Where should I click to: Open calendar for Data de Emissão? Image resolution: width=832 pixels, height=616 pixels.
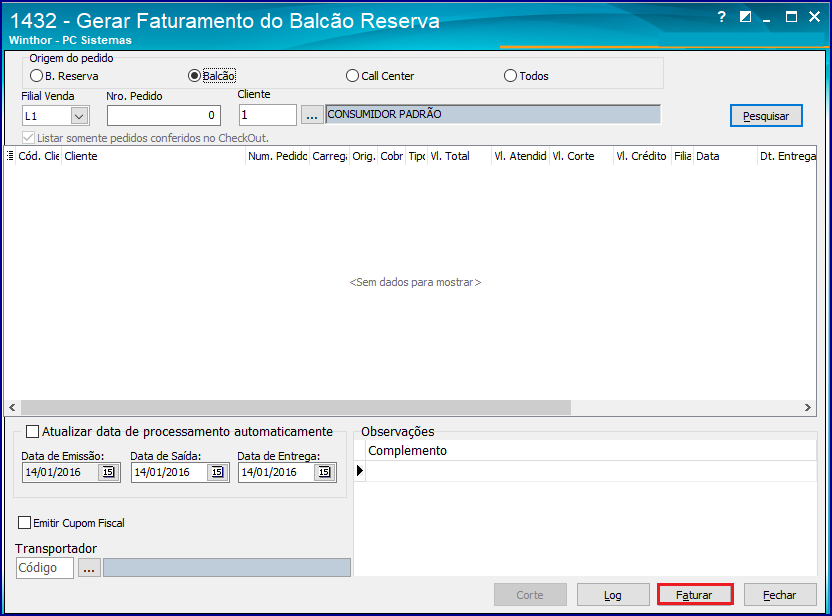108,472
